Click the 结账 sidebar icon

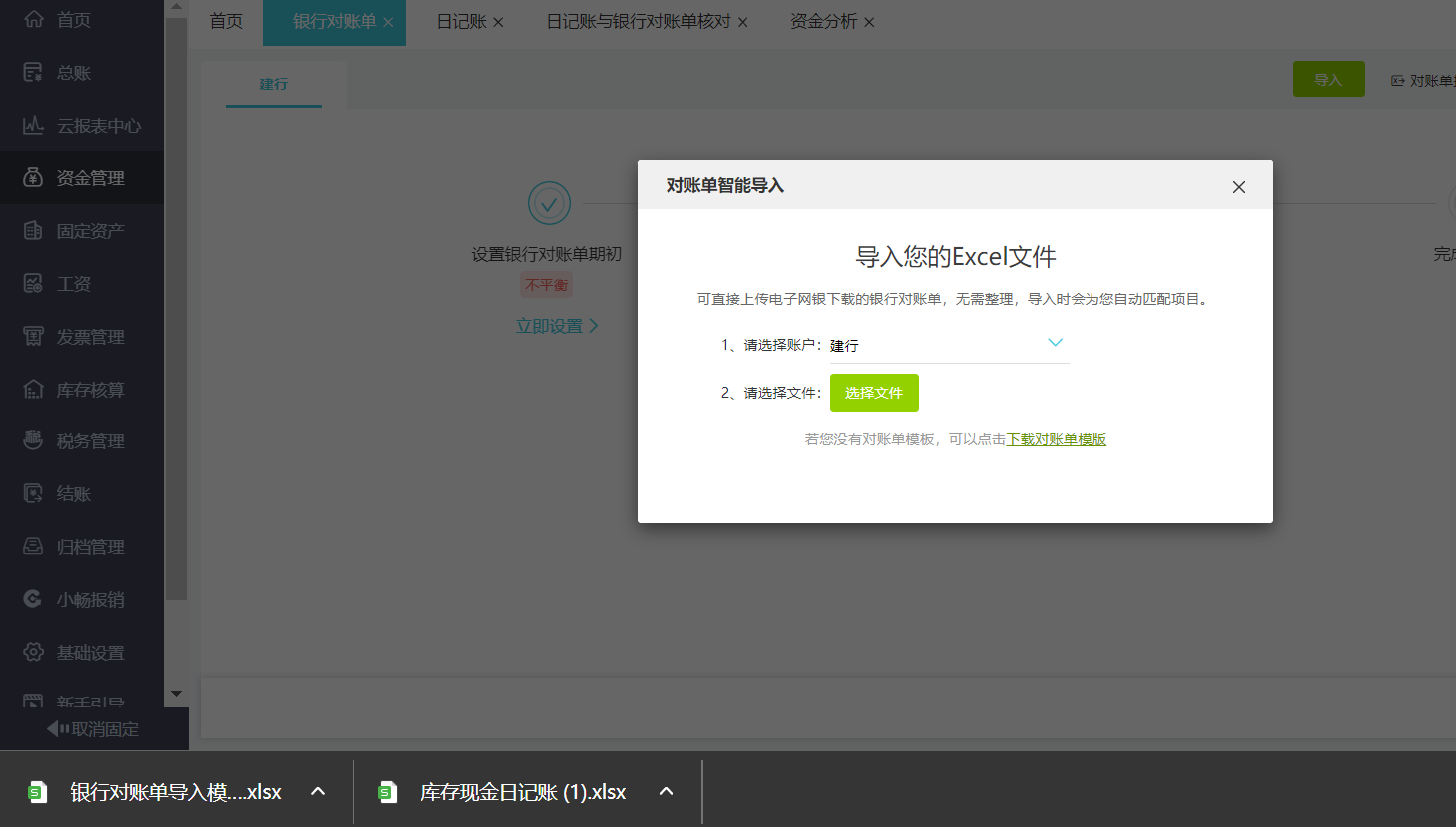click(x=75, y=493)
